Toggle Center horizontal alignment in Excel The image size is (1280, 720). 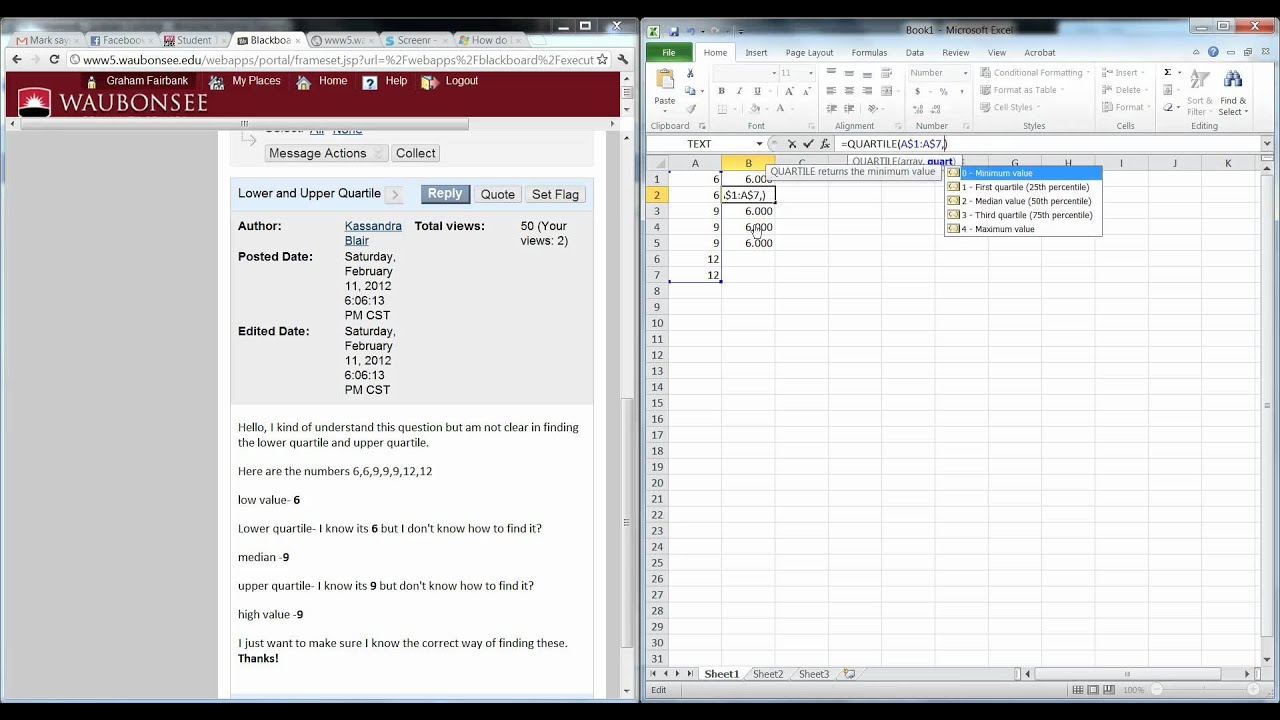point(849,91)
